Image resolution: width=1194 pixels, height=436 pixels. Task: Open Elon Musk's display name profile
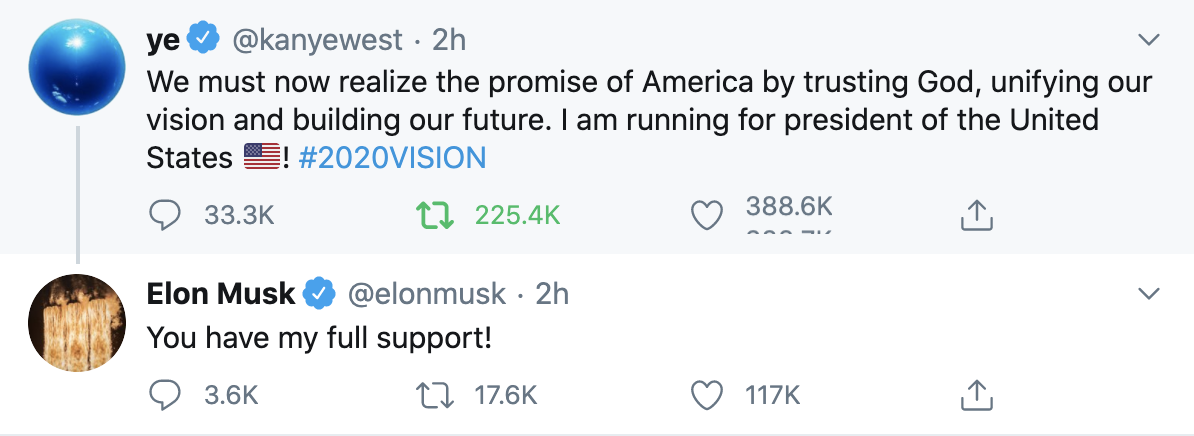(221, 294)
